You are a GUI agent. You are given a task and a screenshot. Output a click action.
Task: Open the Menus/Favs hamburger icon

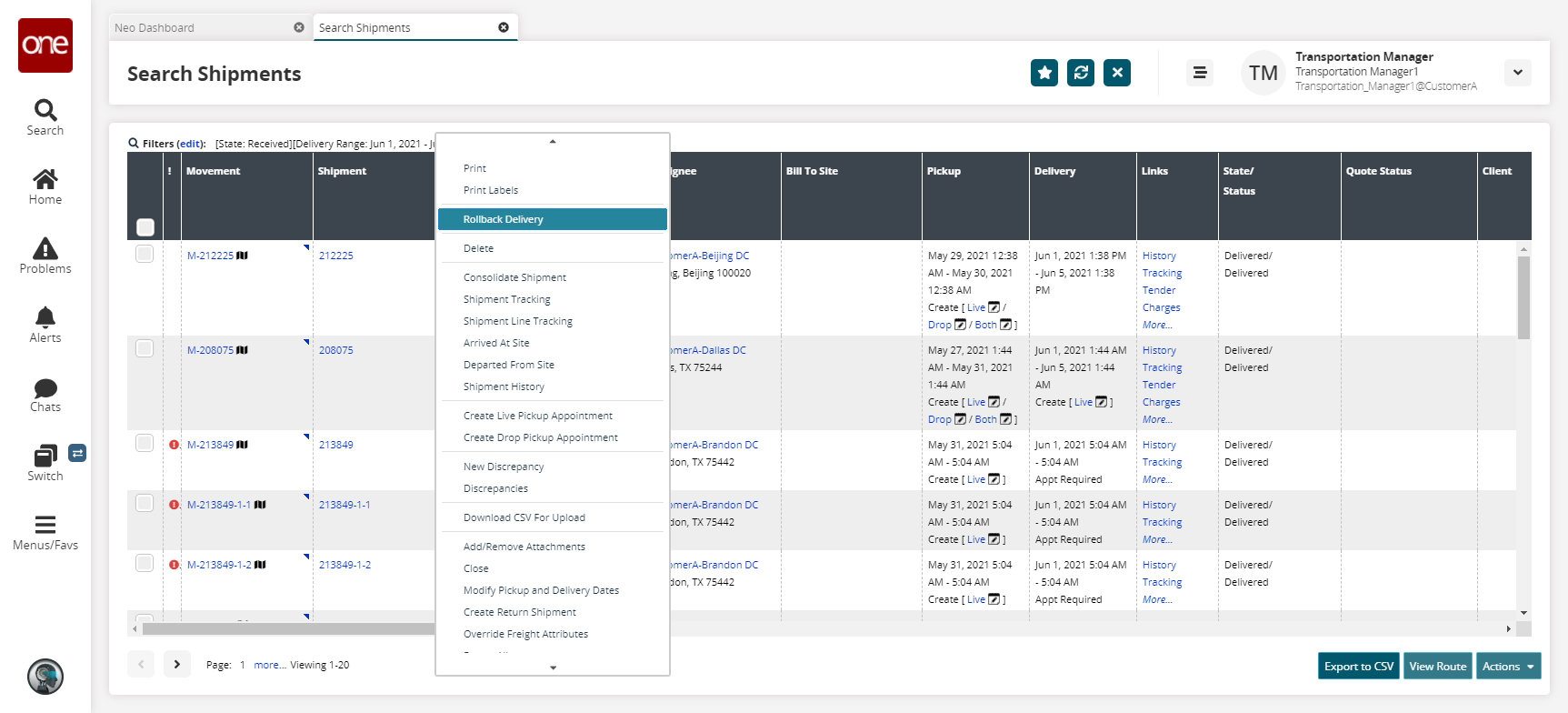point(45,525)
